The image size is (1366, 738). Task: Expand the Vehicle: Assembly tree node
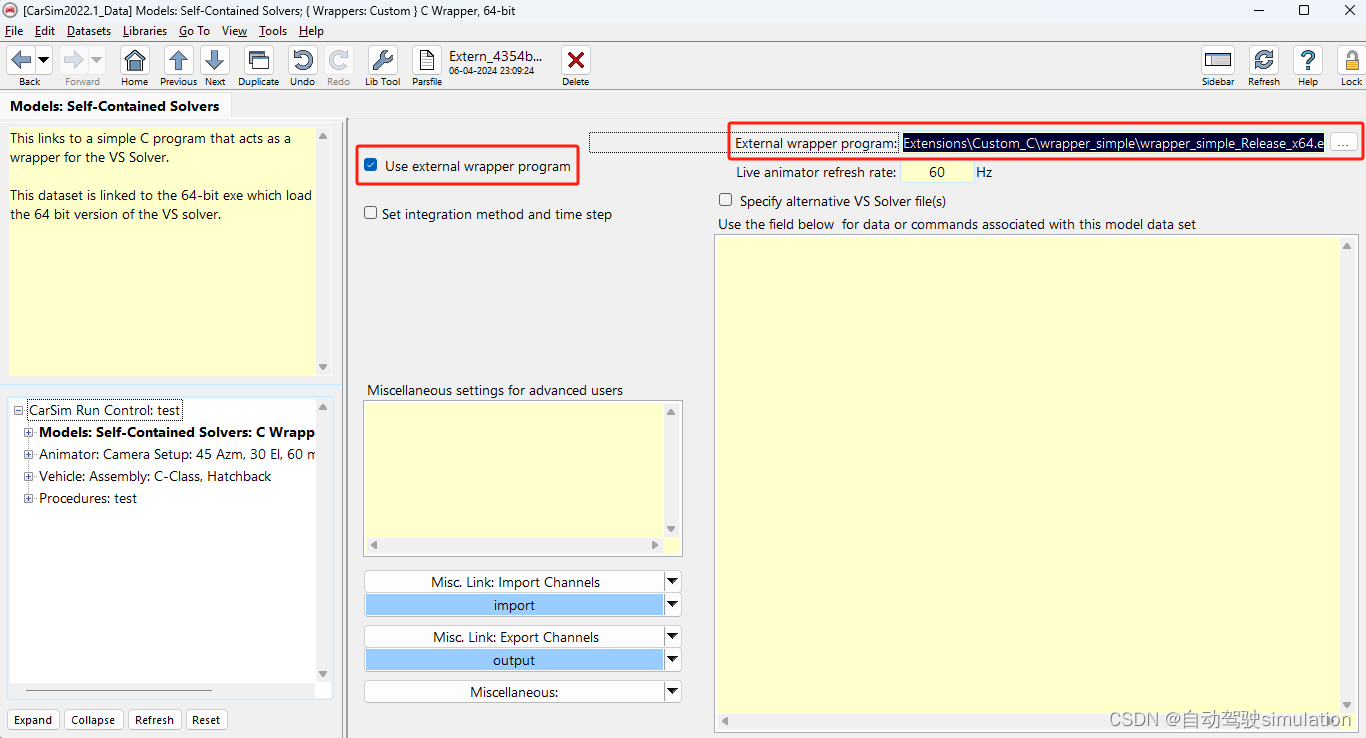29,476
